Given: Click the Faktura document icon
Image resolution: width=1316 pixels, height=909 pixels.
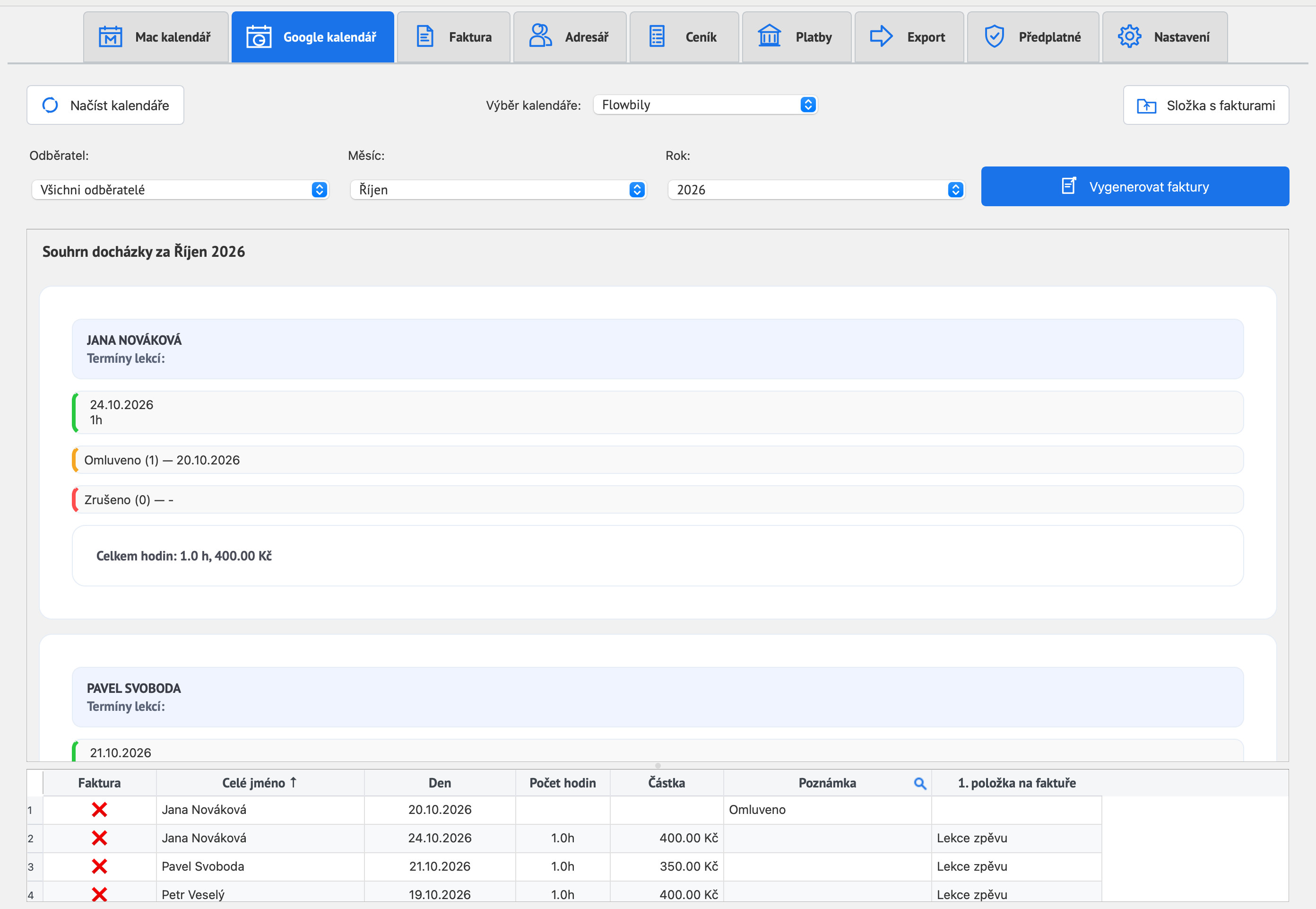Looking at the screenshot, I should 425,36.
